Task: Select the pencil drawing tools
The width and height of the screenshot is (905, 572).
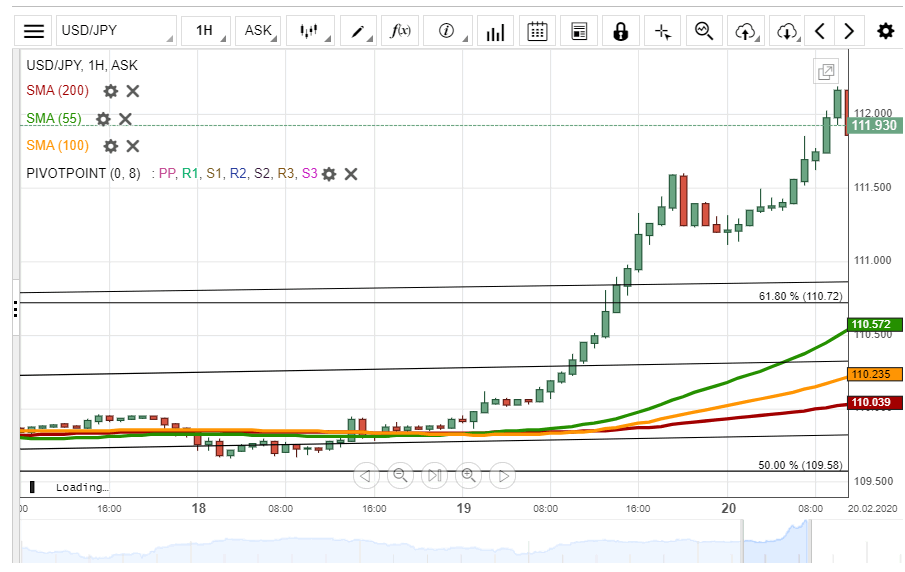Action: (358, 31)
